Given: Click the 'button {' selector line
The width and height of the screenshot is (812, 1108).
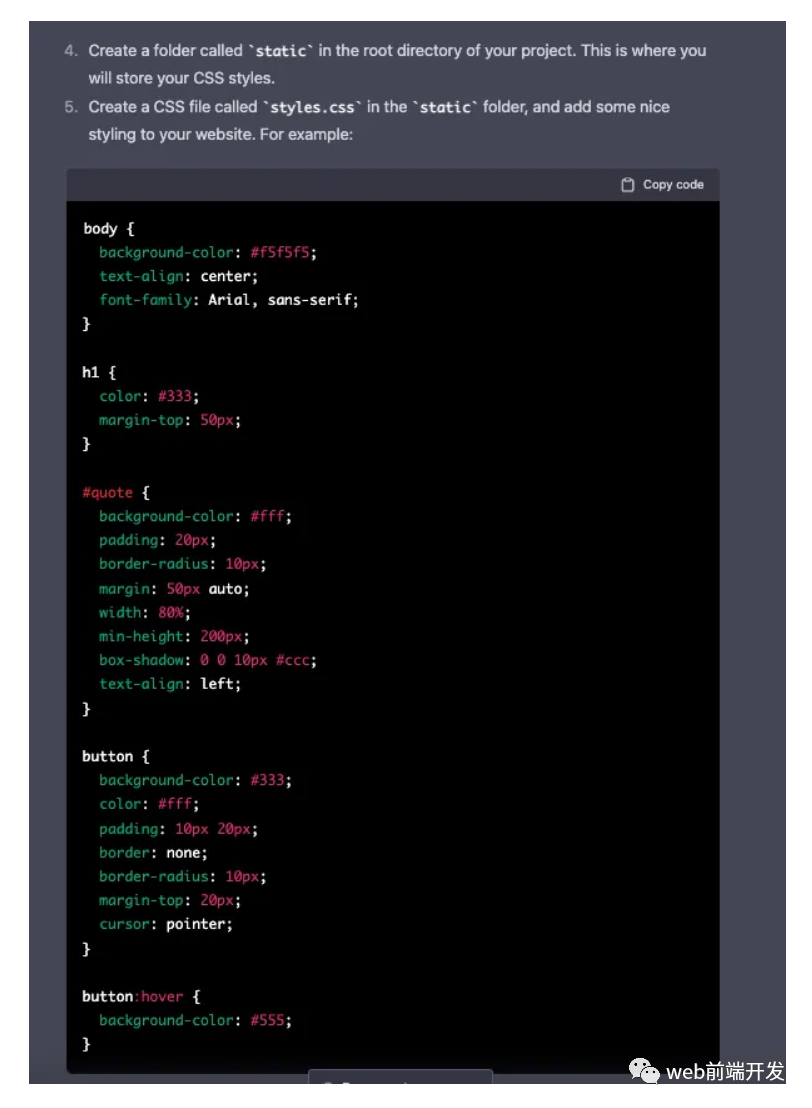Looking at the screenshot, I should point(116,756).
